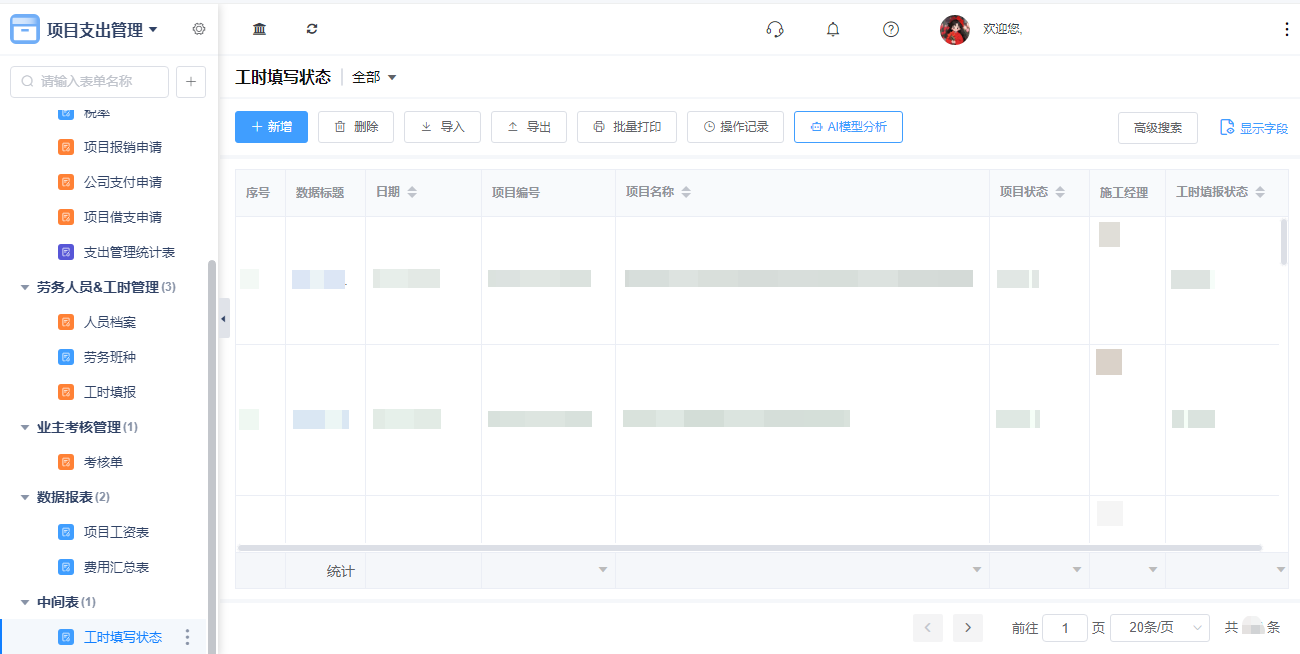Open the help question mark icon
The width and height of the screenshot is (1300, 654).
(x=891, y=29)
